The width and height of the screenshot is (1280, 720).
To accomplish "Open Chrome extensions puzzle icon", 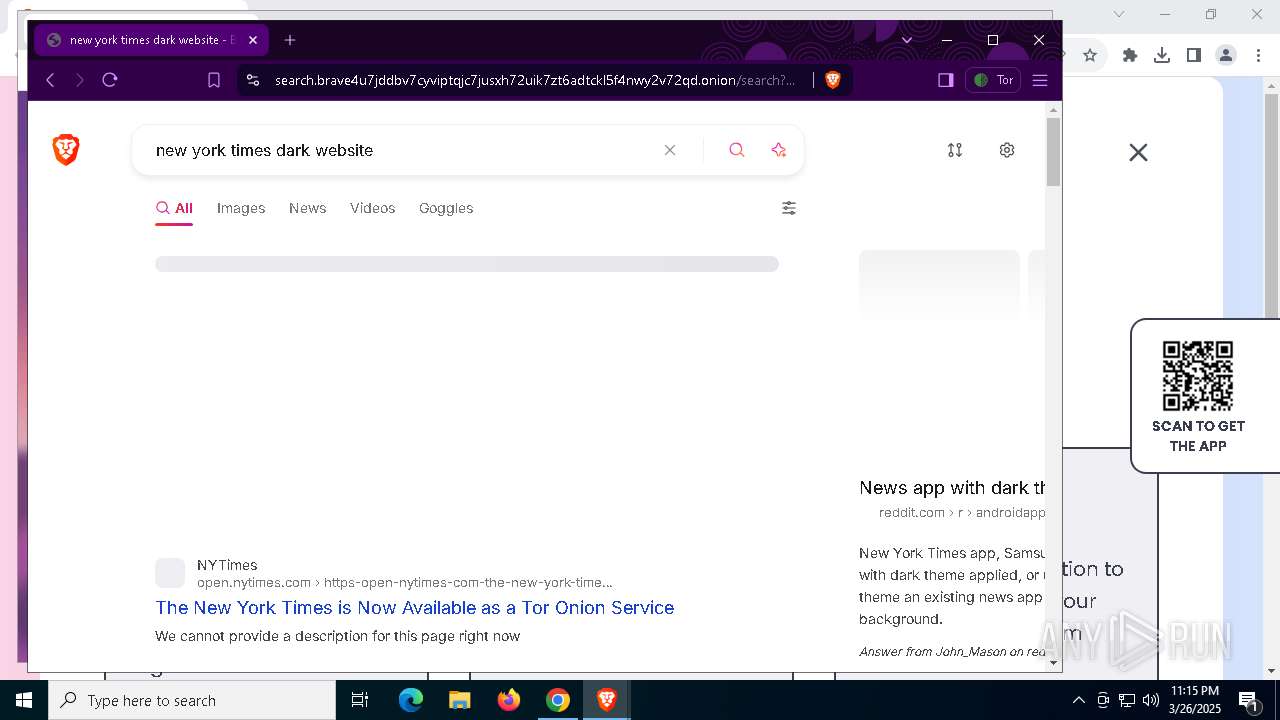I will point(1130,55).
